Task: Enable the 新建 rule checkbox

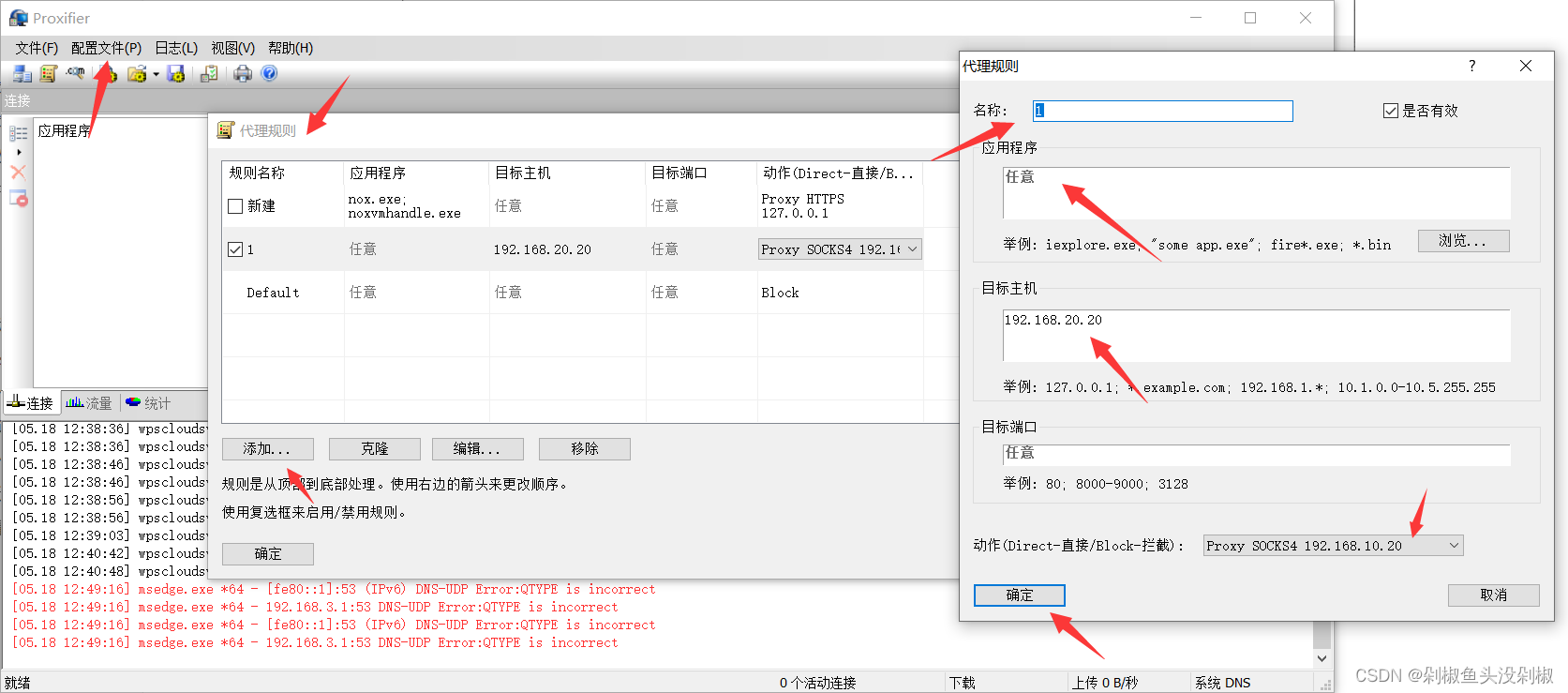Action: tap(235, 206)
